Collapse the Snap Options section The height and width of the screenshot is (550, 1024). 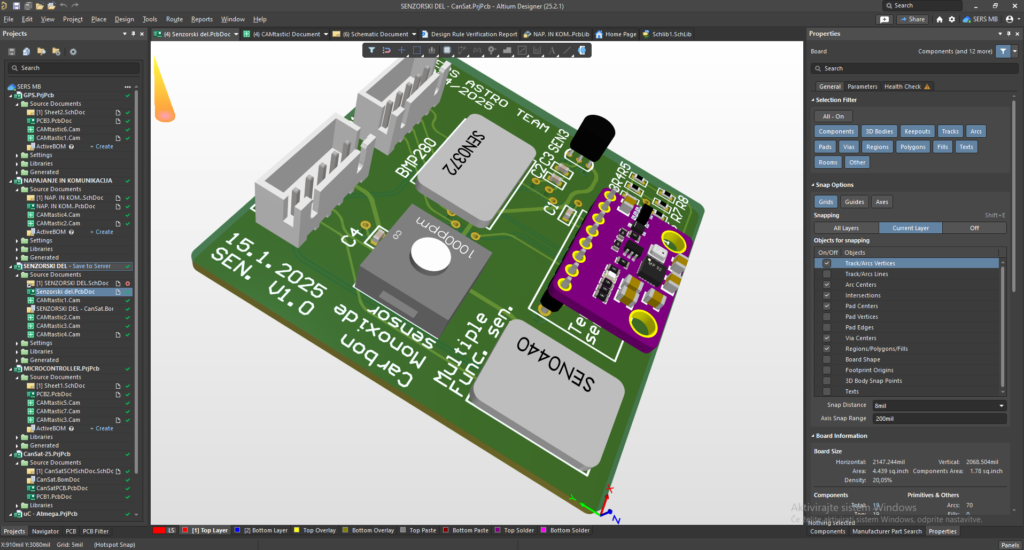tap(813, 184)
